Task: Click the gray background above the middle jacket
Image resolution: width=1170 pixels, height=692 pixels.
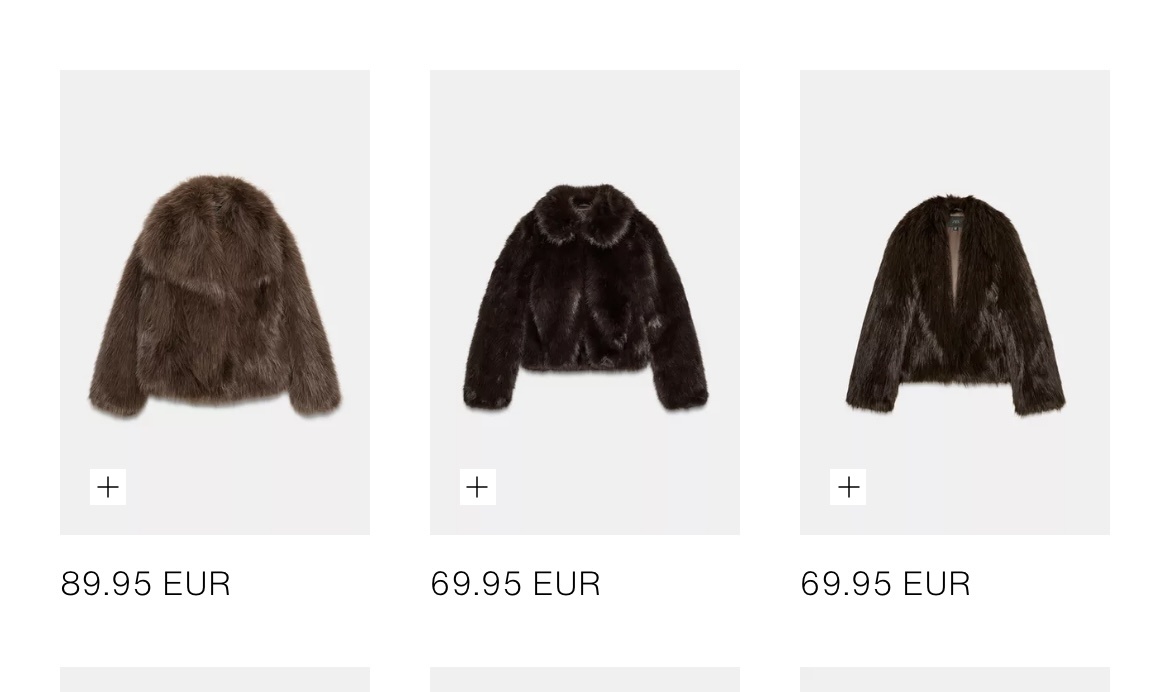Action: [x=585, y=124]
